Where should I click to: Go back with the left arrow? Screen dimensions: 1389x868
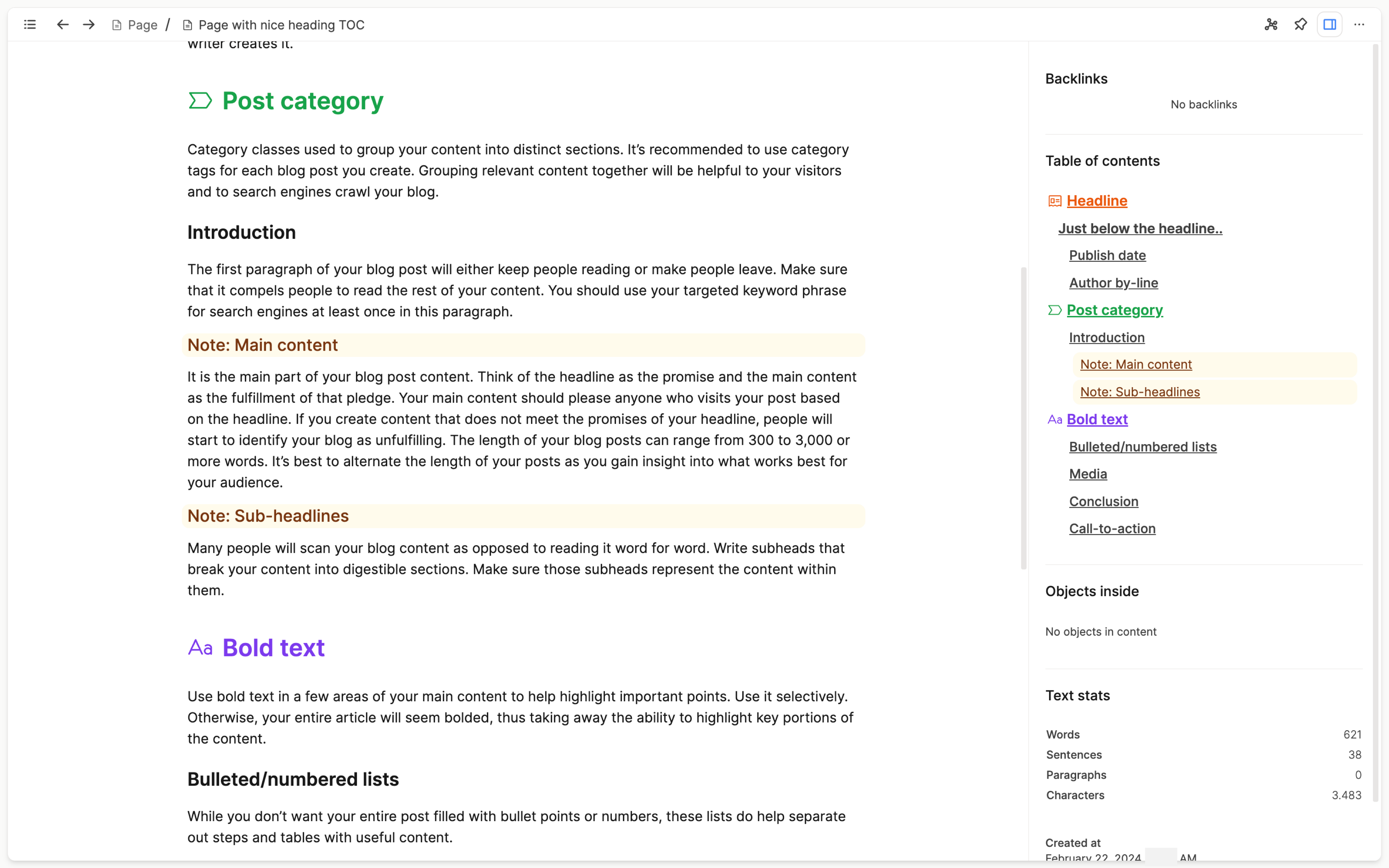(x=63, y=25)
